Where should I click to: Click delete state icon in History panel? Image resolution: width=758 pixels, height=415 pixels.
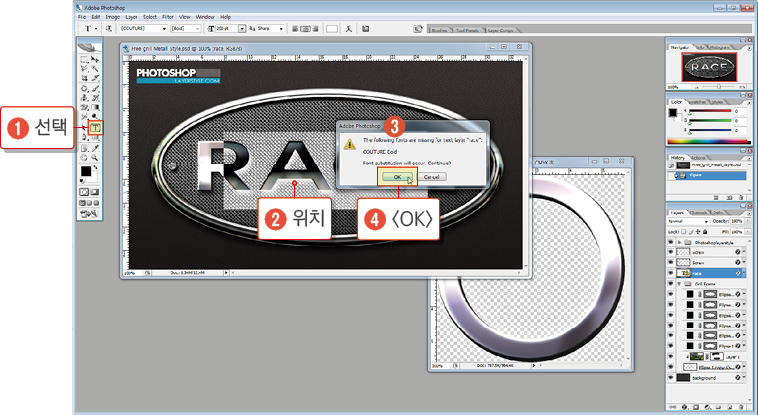(740, 197)
